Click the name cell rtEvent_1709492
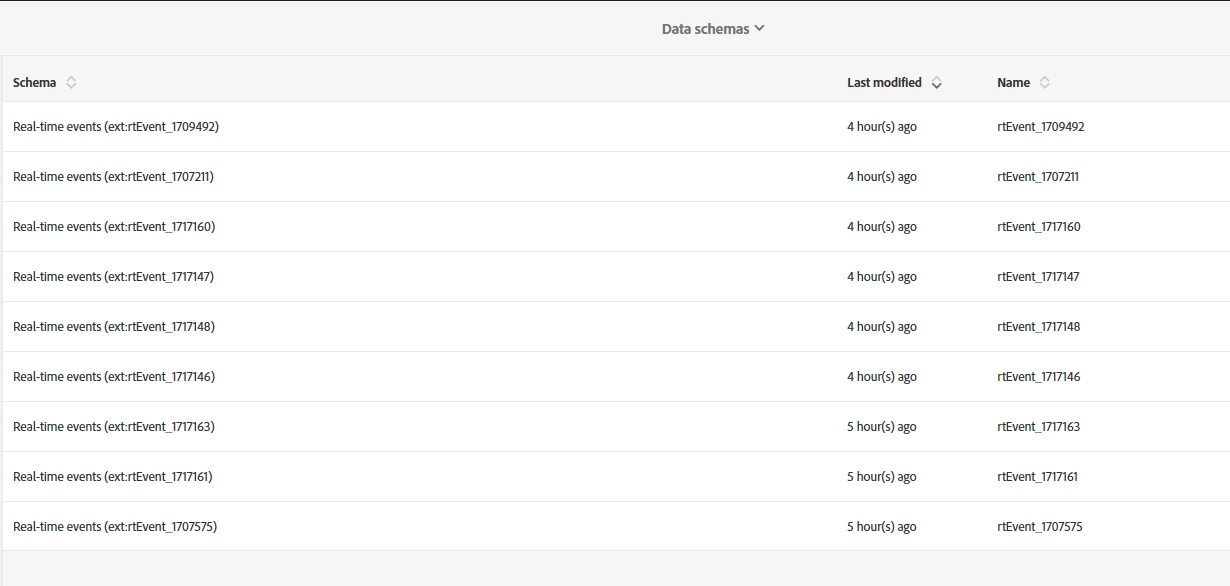1230x586 pixels. pos(1040,127)
